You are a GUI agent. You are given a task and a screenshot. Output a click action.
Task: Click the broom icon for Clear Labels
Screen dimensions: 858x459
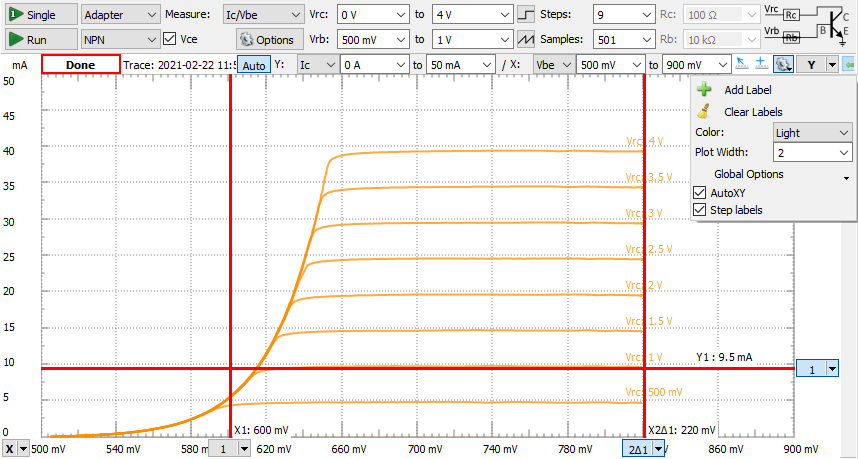[x=704, y=112]
